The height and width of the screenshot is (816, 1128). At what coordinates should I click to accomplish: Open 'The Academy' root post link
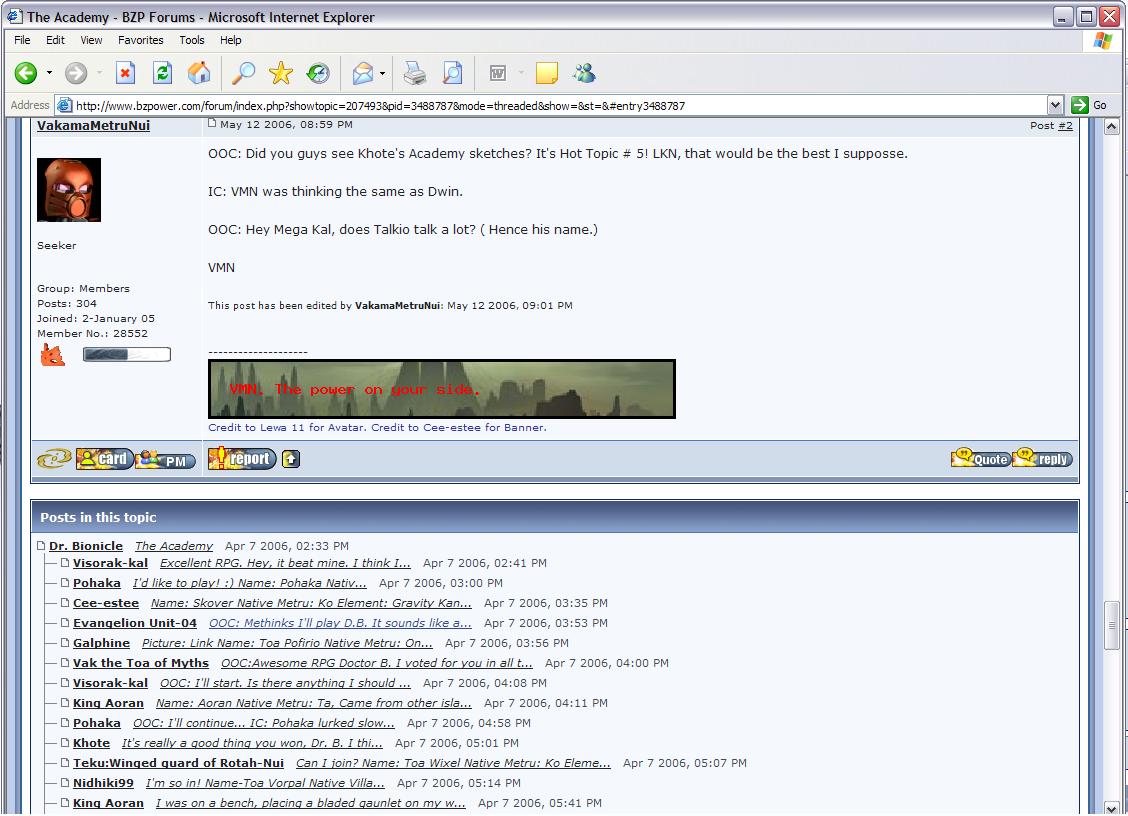(173, 546)
